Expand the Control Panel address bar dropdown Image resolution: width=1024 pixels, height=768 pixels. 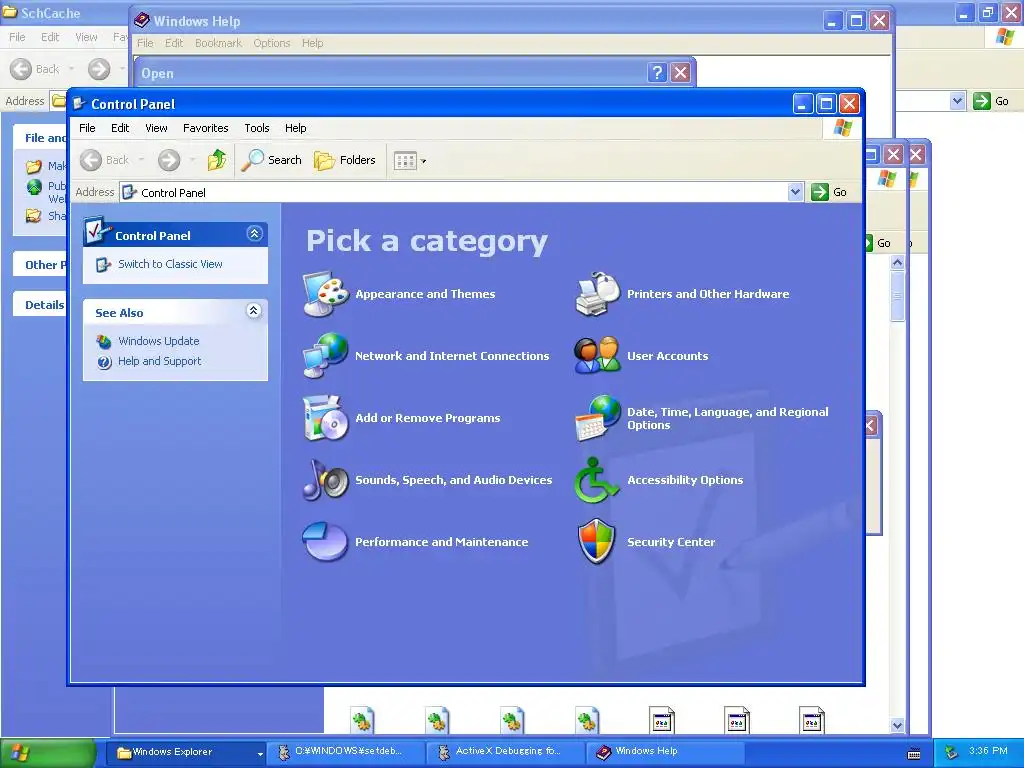point(795,192)
